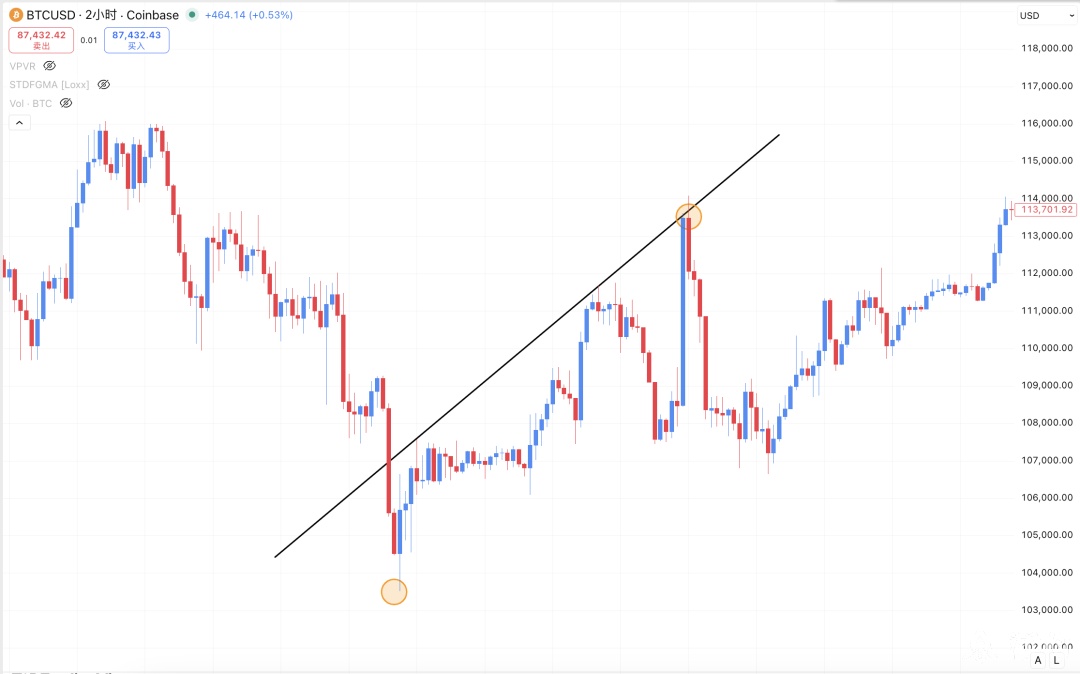Select the orange circle marker at chart low
The image size is (1080, 674).
coord(394,592)
